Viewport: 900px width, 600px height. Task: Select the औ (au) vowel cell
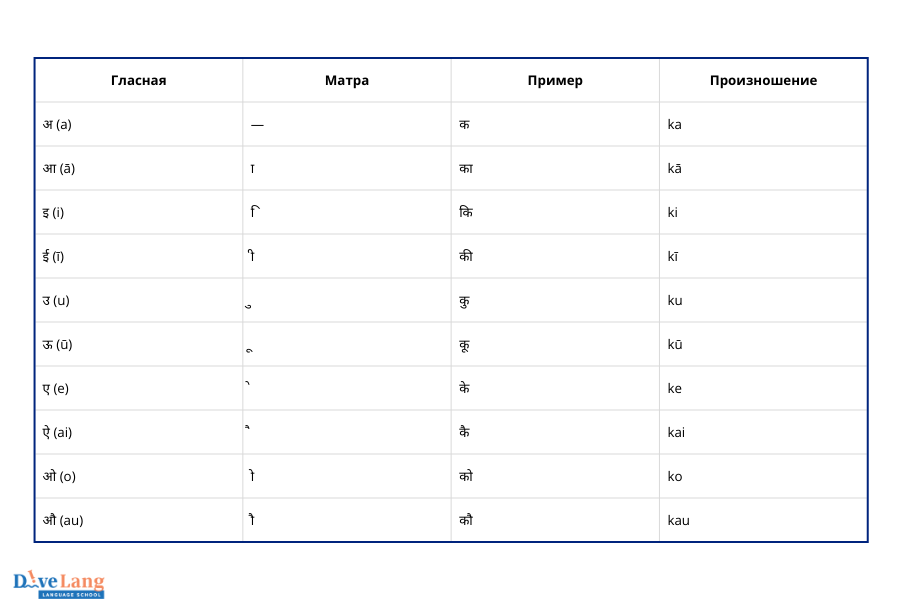(x=139, y=520)
